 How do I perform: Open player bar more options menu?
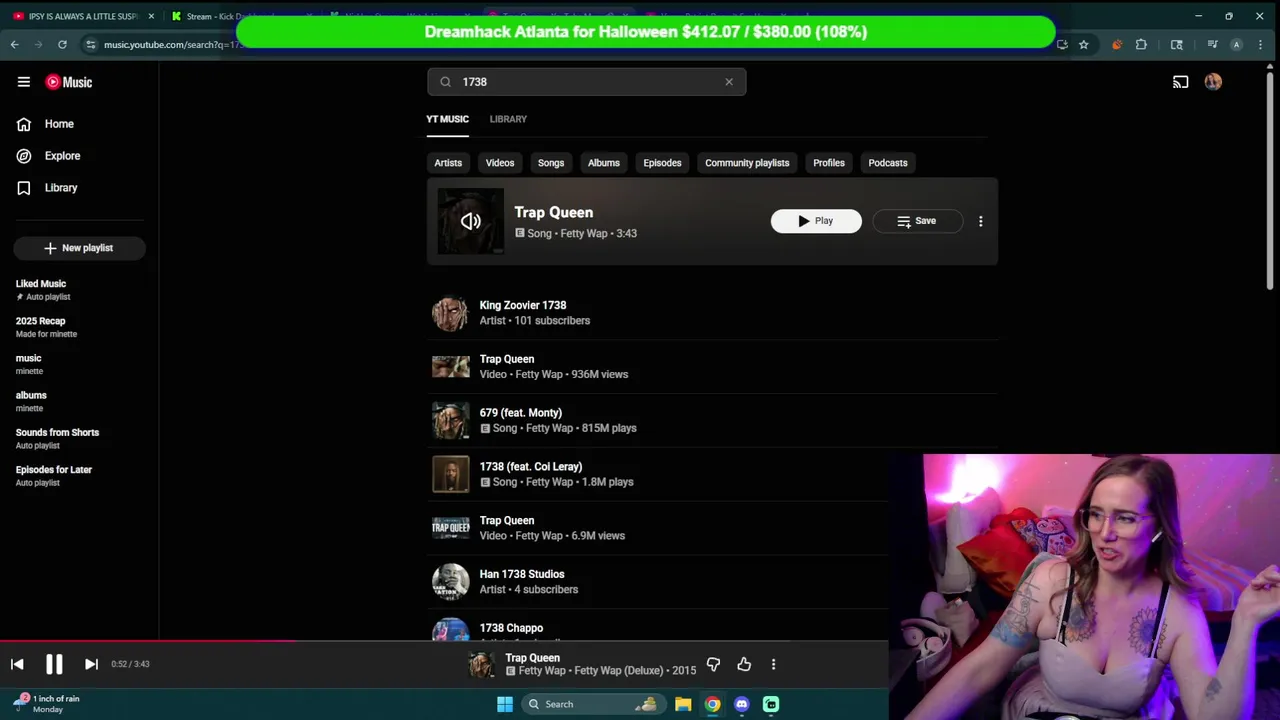pos(773,664)
